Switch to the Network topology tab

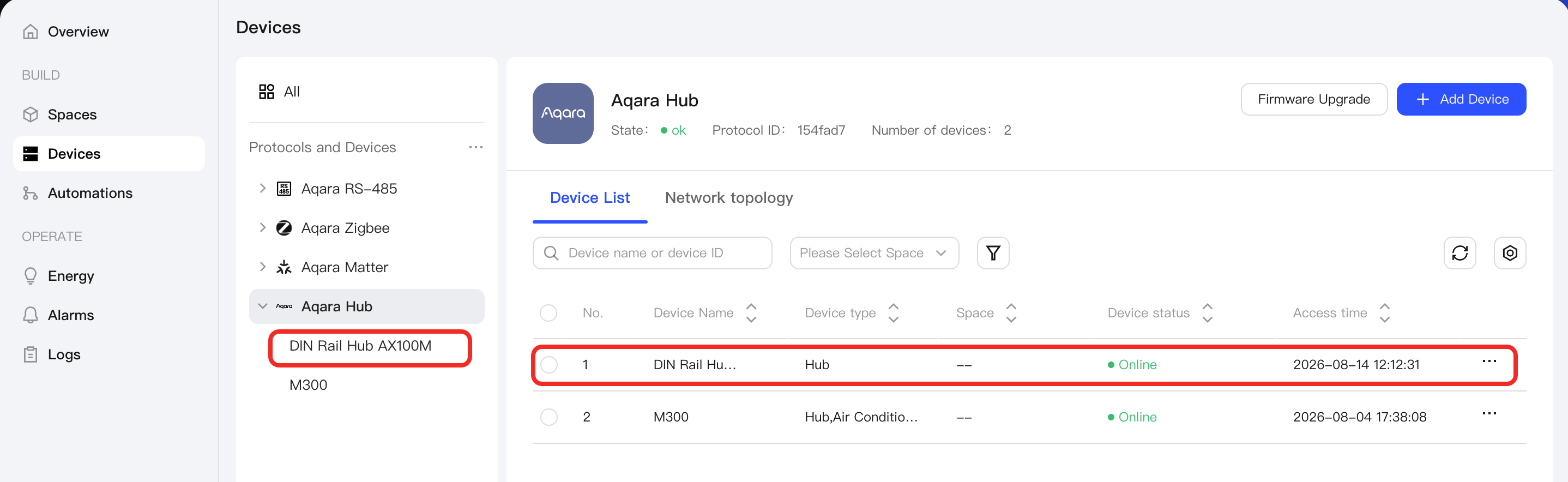(728, 198)
